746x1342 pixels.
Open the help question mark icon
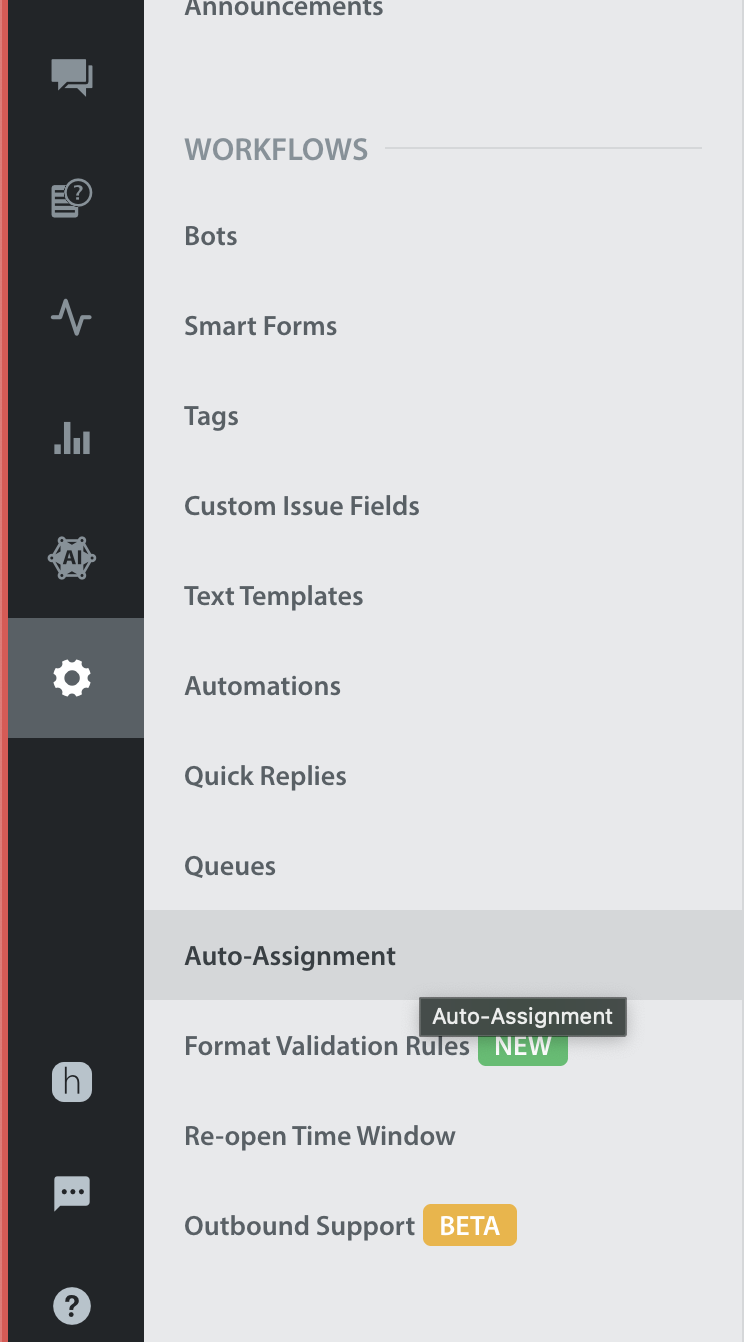[x=72, y=1304]
